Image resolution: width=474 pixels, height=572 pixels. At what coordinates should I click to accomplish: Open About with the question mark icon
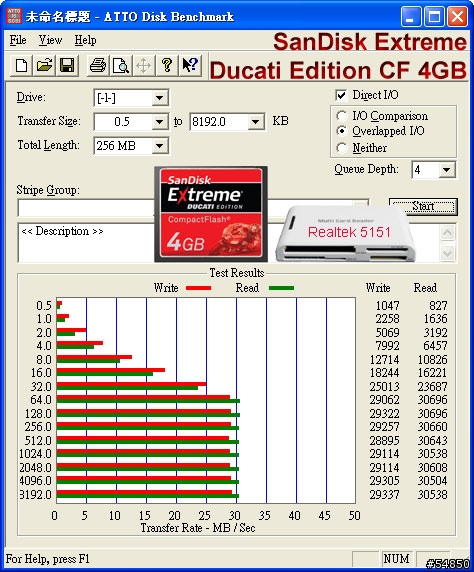click(167, 66)
